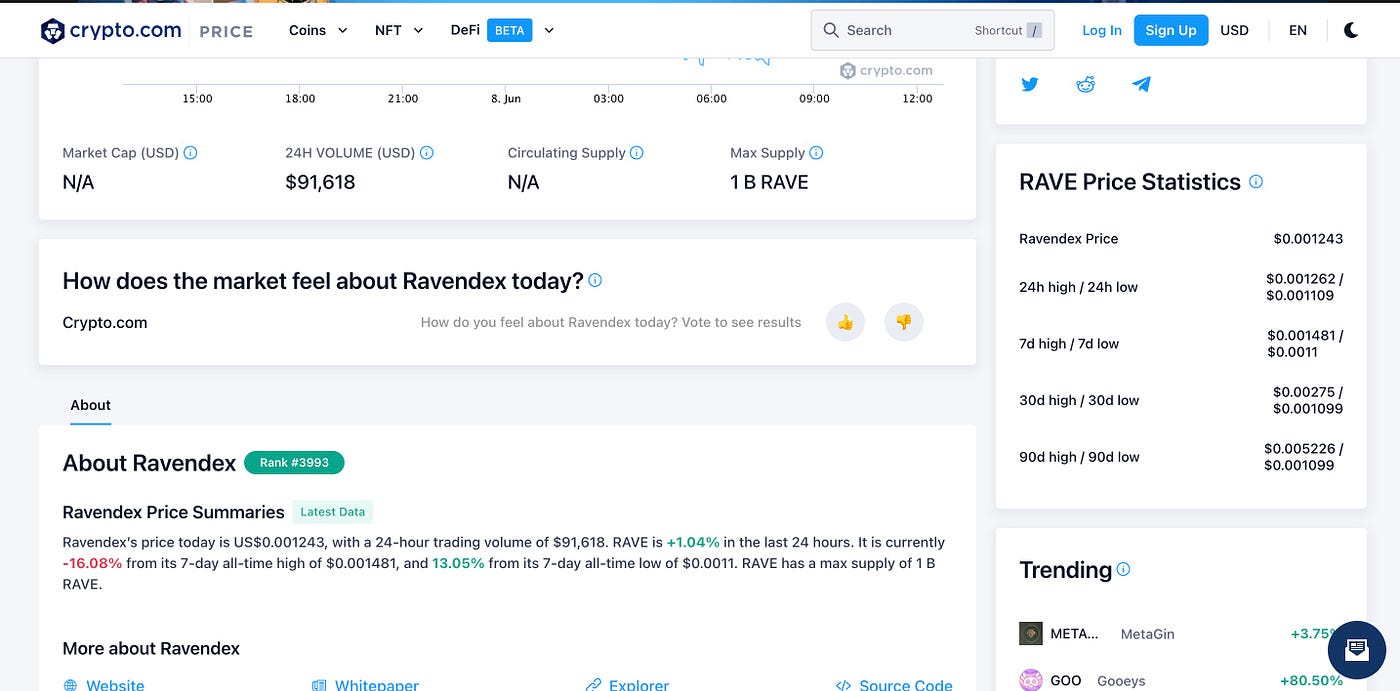Click Ravendex Price $0.001243 value
The image size is (1400, 691).
tap(1308, 238)
